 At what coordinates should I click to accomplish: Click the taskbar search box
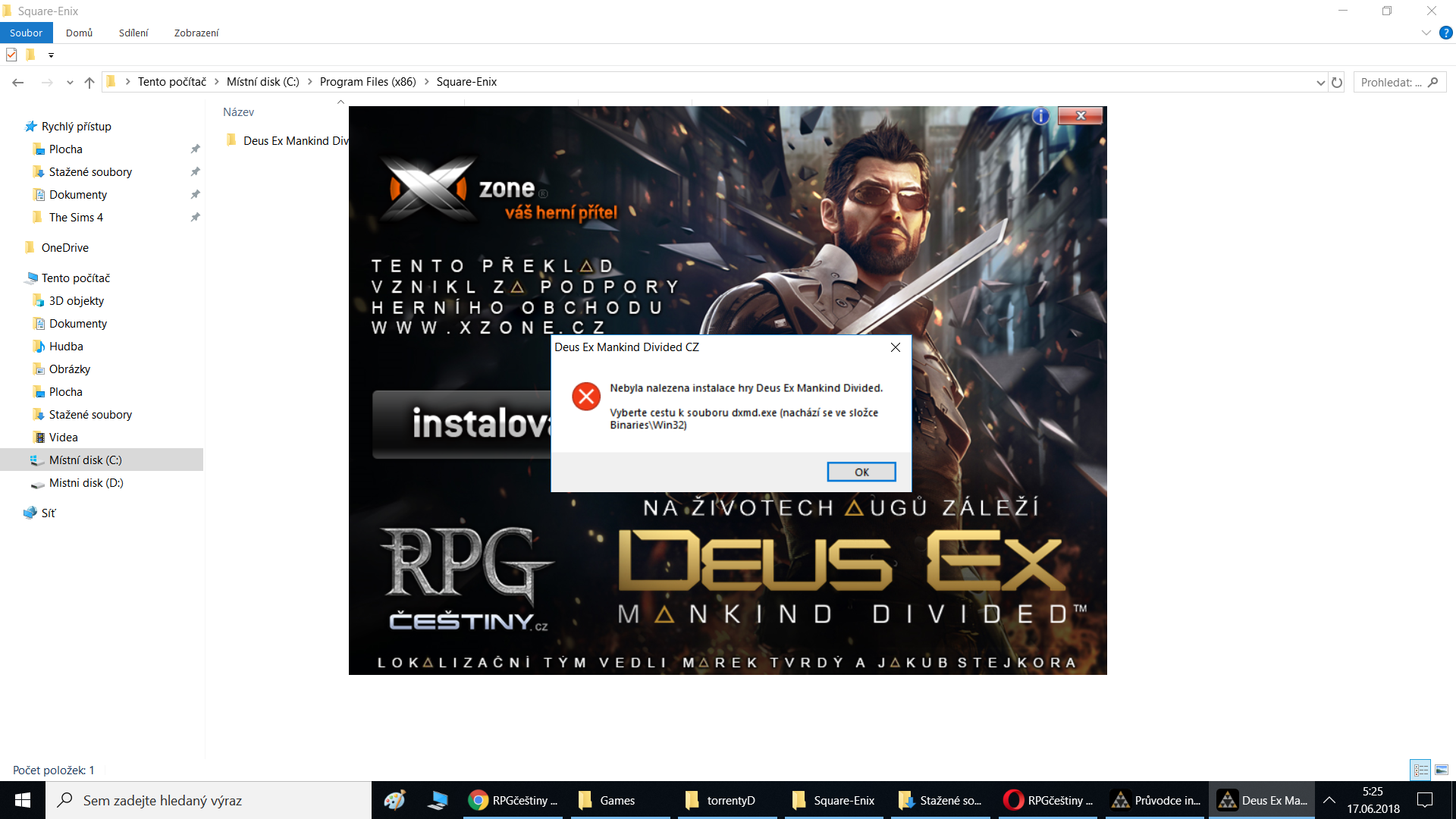pyautogui.click(x=209, y=800)
